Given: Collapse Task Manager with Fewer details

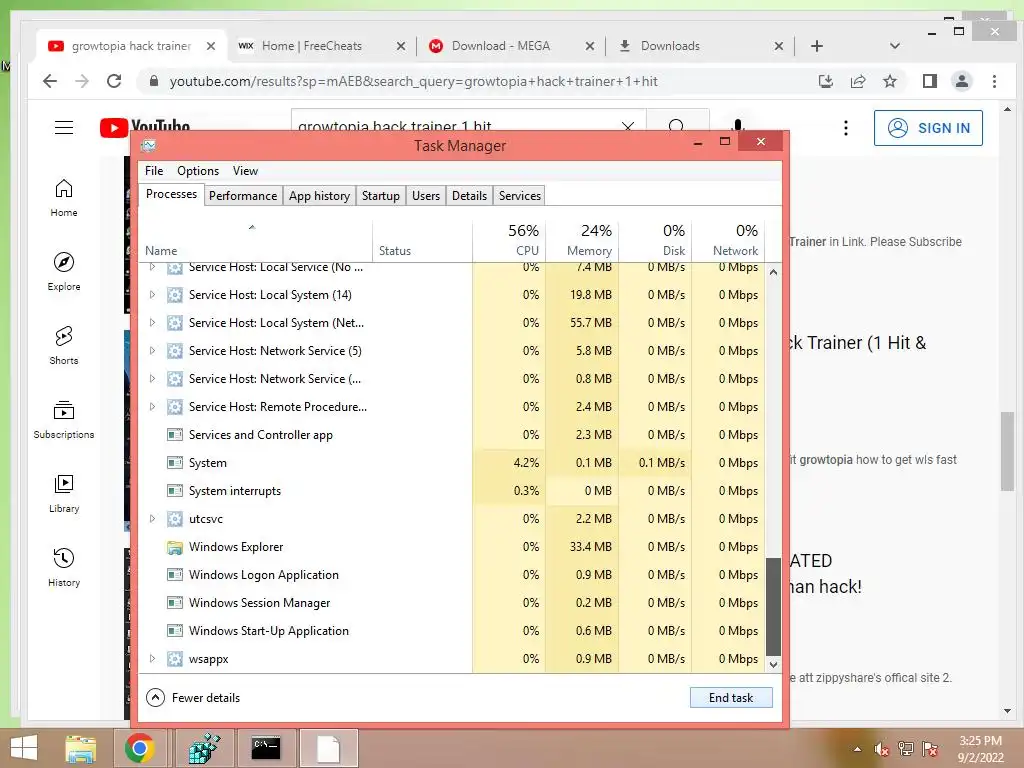Looking at the screenshot, I should [x=193, y=697].
